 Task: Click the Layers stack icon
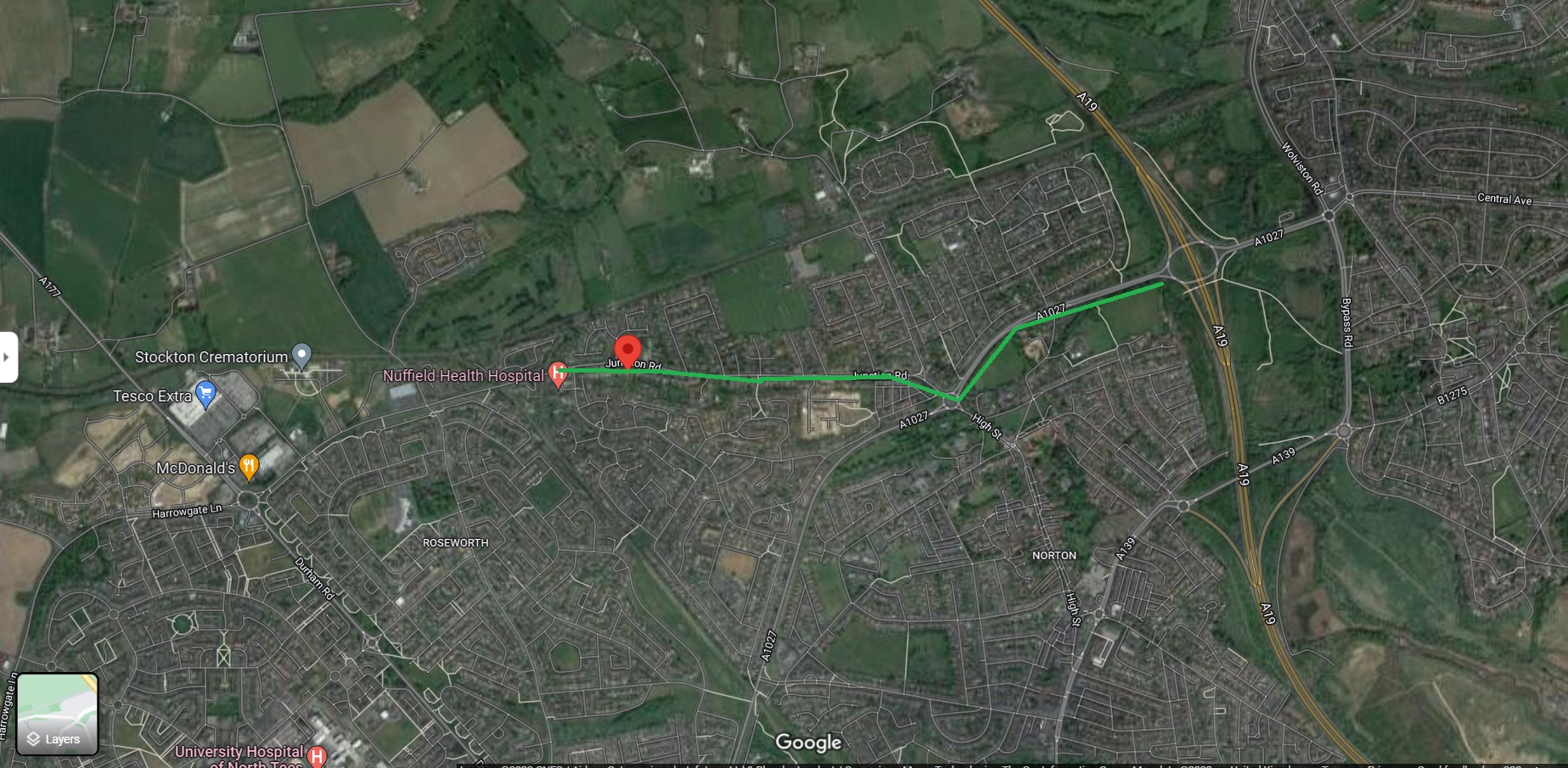coord(34,739)
